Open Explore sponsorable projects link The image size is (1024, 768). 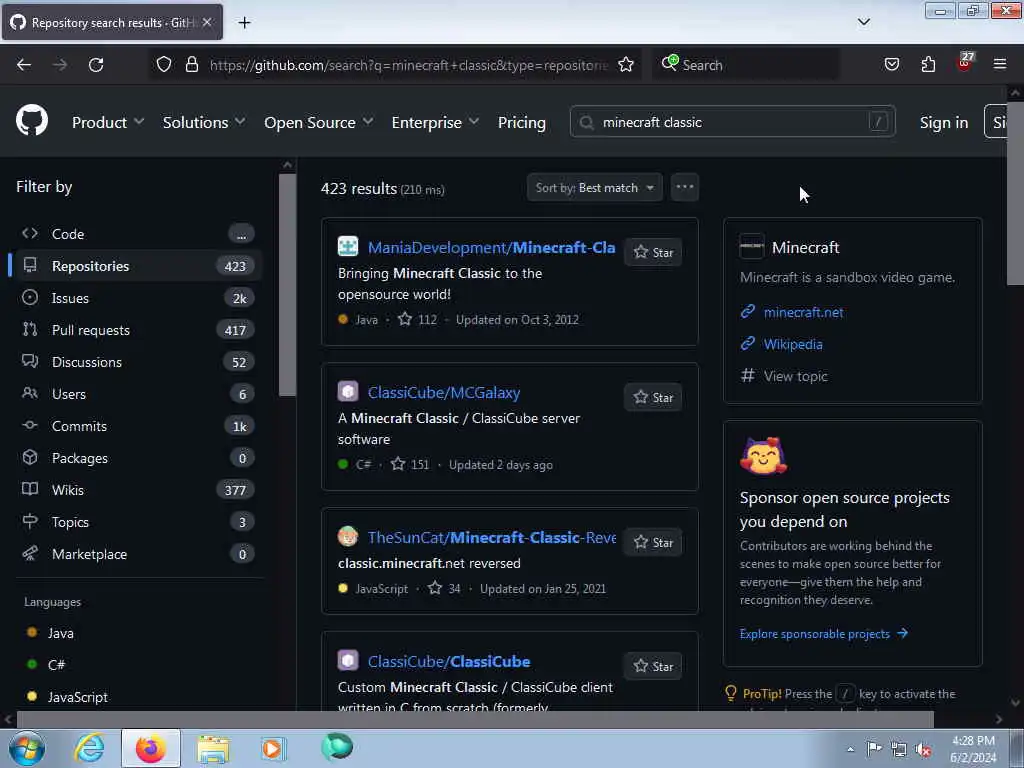tap(824, 633)
